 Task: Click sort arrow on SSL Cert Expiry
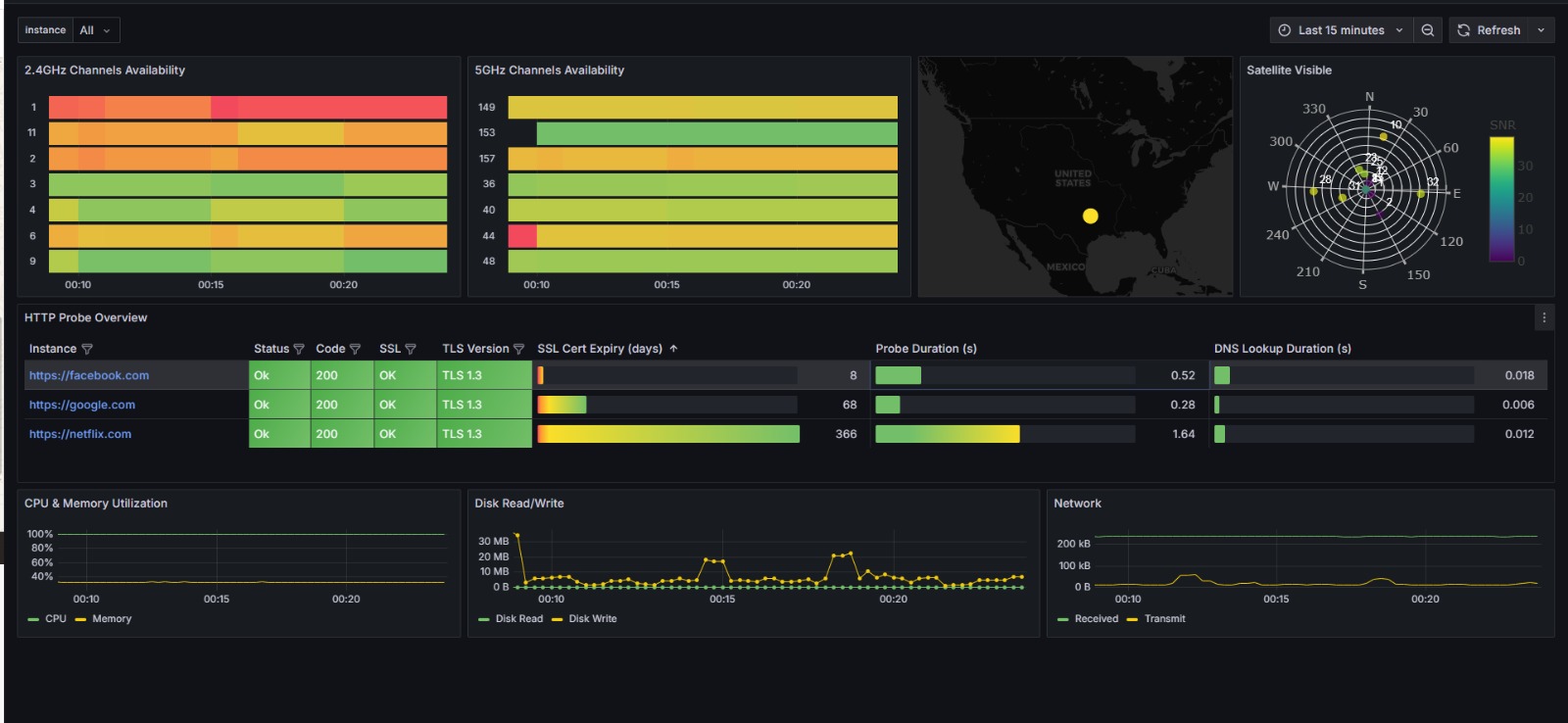pyautogui.click(x=673, y=349)
